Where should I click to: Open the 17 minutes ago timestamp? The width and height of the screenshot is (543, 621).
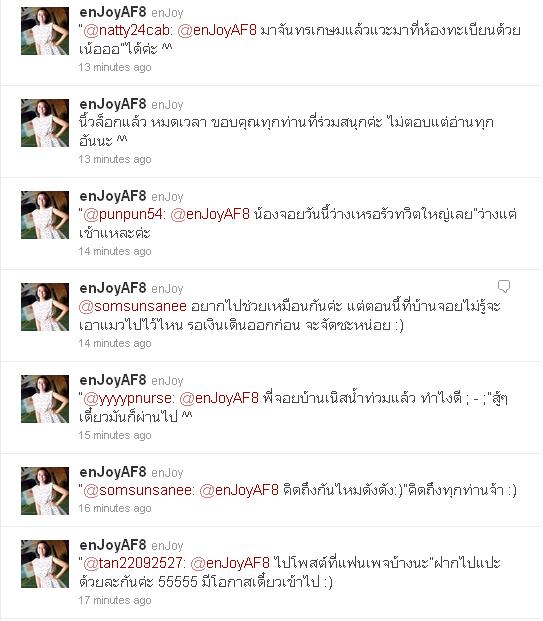[115, 600]
